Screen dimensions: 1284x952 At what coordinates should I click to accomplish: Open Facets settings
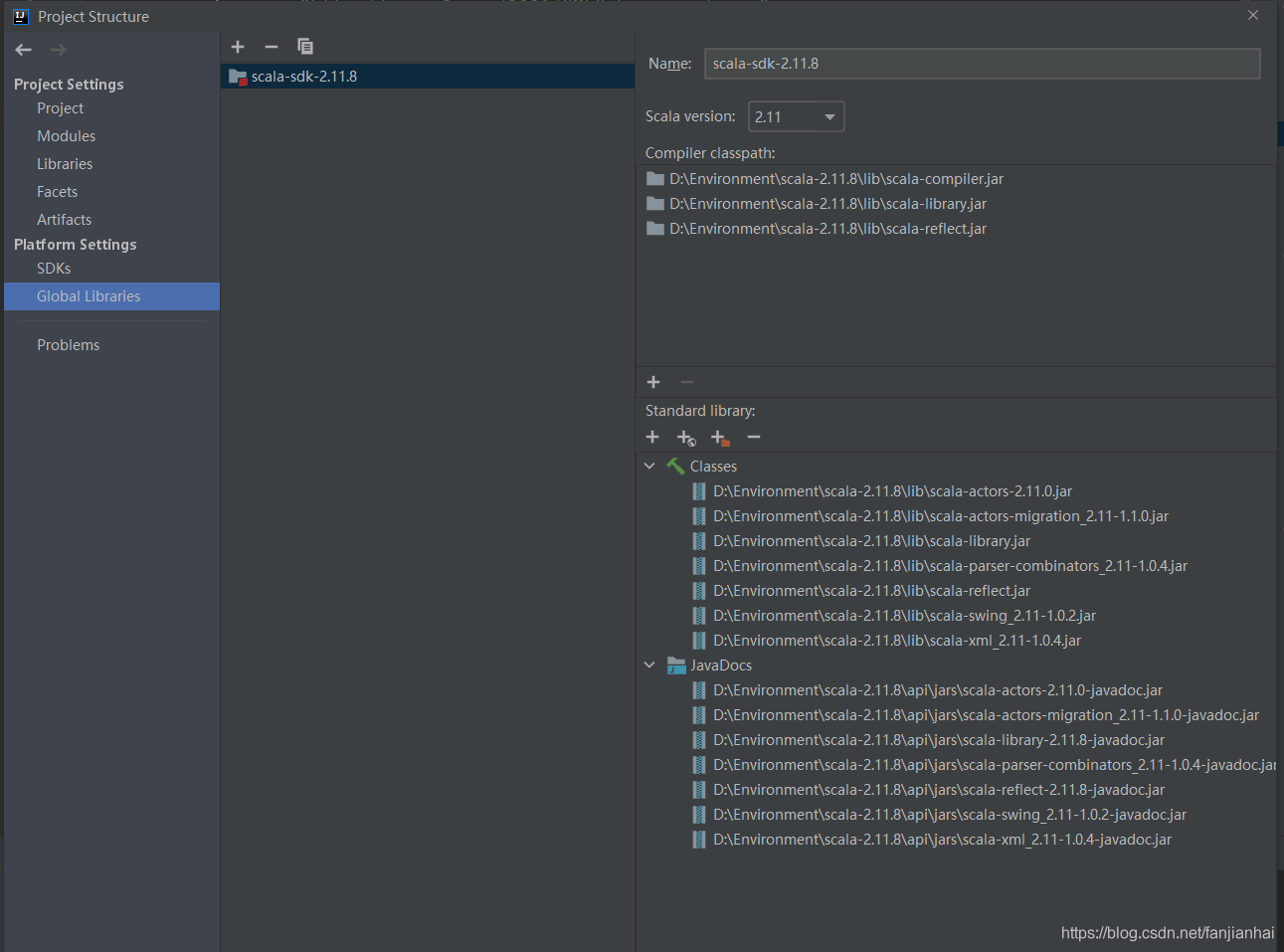pyautogui.click(x=57, y=192)
